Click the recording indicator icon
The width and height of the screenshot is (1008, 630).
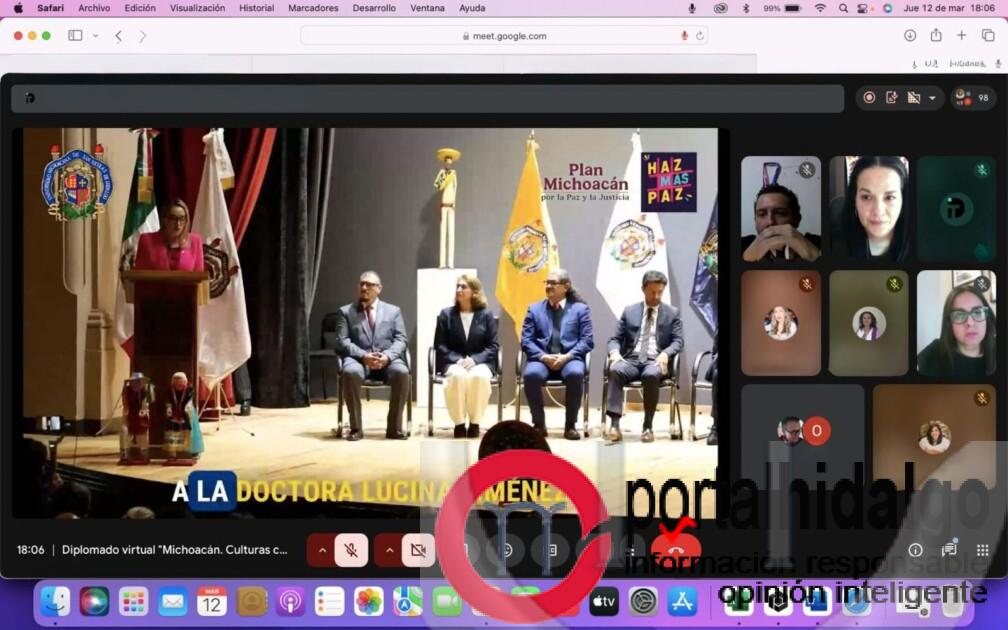tap(869, 97)
